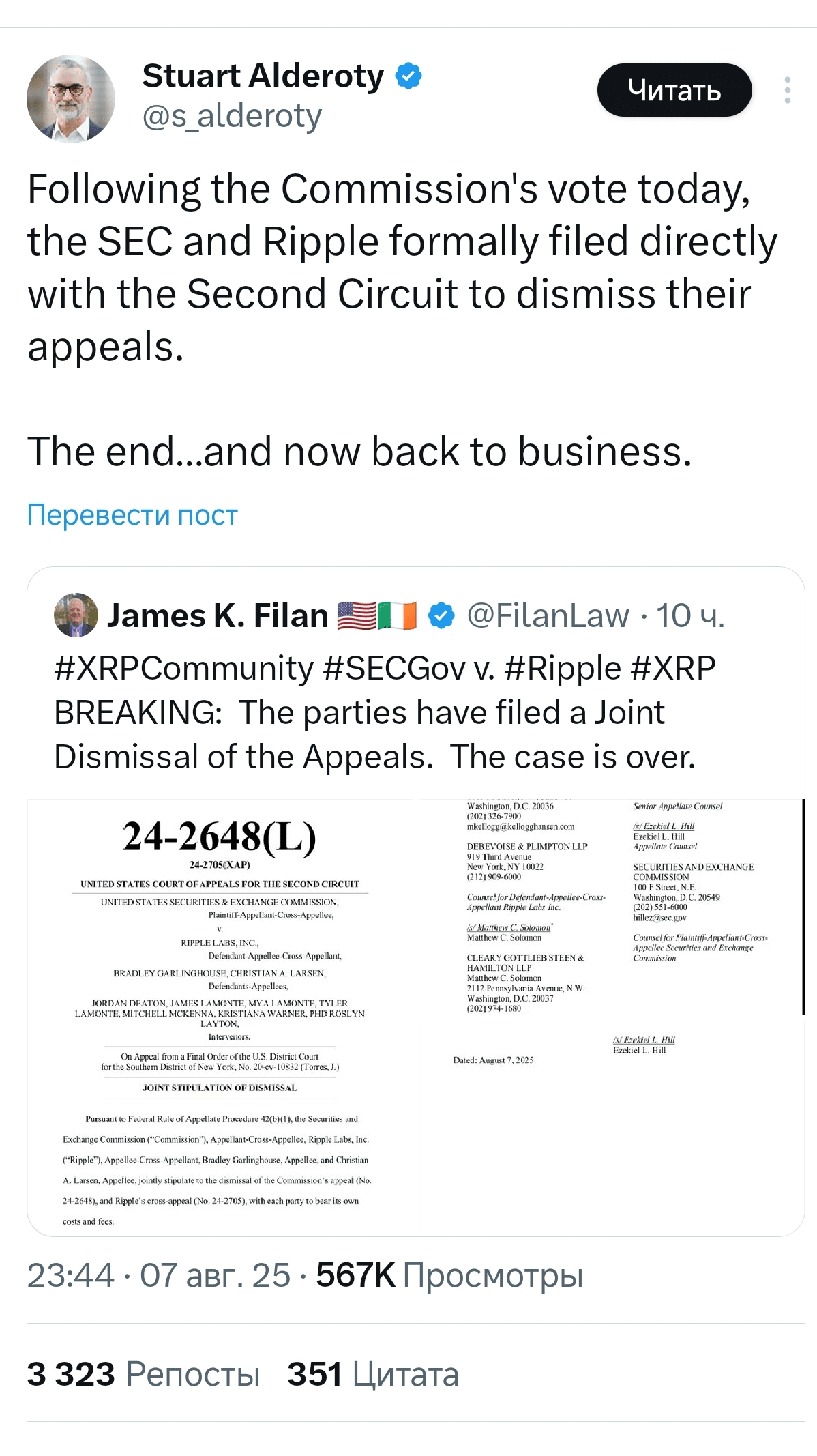The width and height of the screenshot is (817, 1456).
Task: Follow Stuart Alderoty with the Читать button
Action: pos(674,90)
